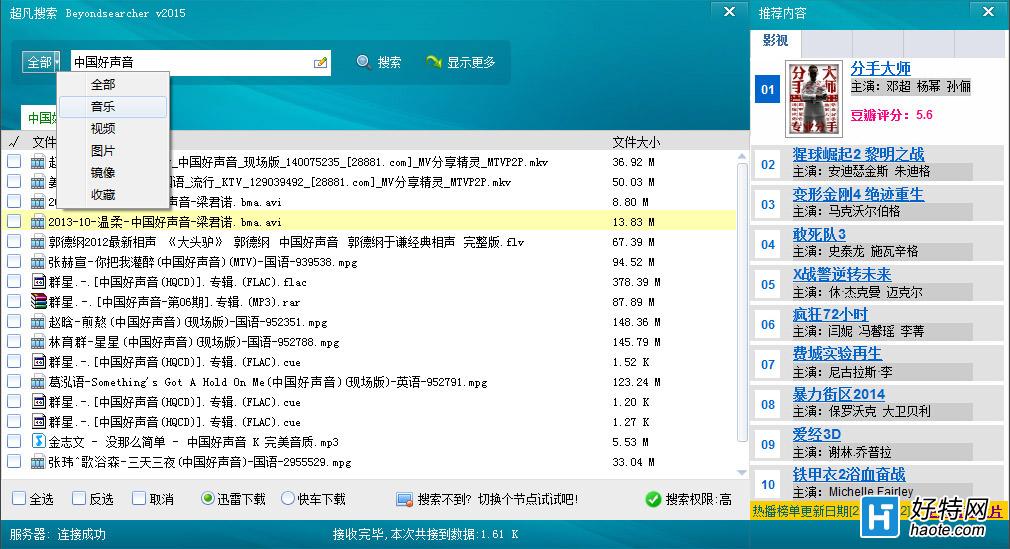Switch to the 影视 tab
This screenshot has height=549, width=1010.
776,41
